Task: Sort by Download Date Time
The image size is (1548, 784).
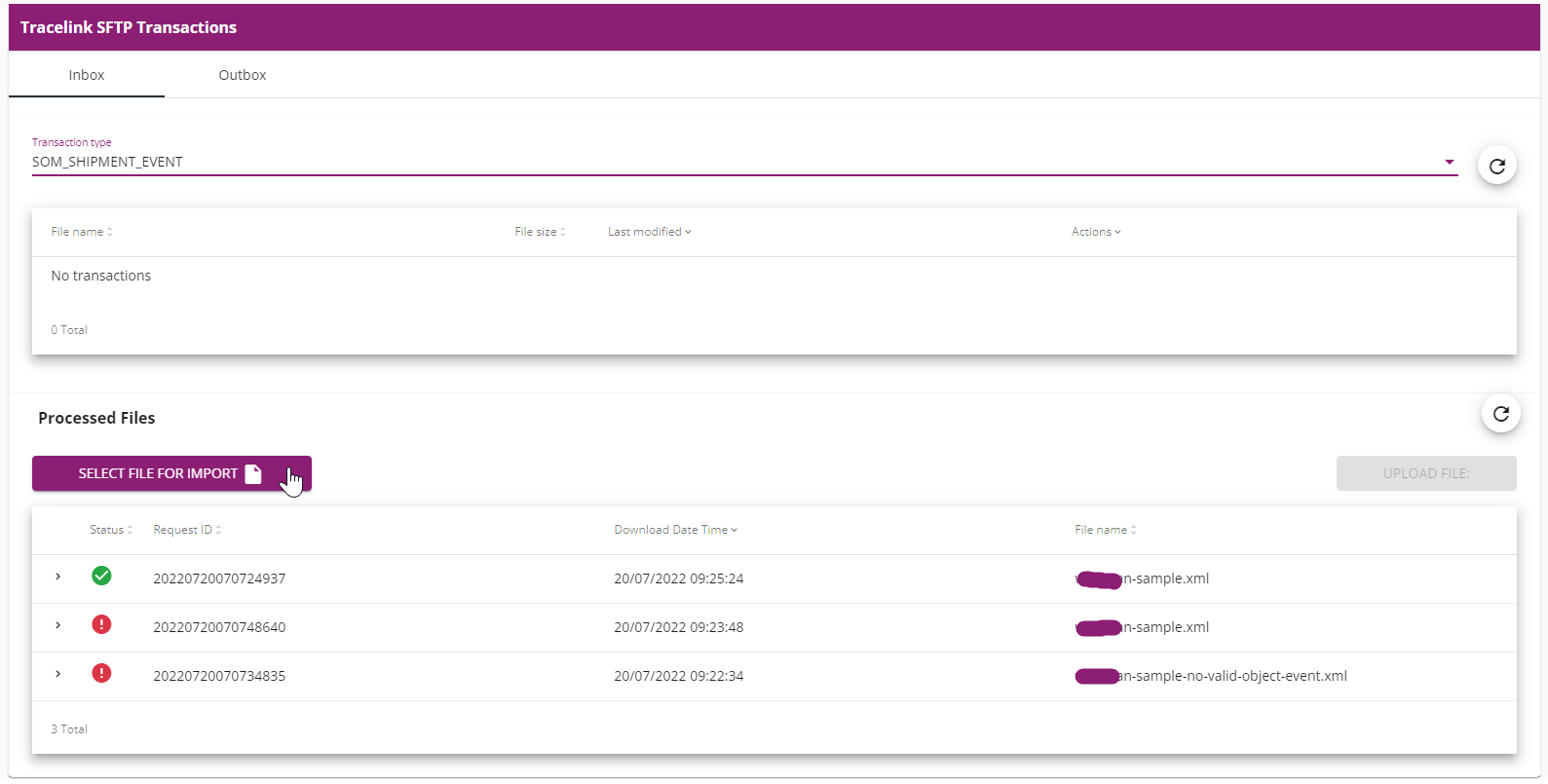Action: point(675,530)
